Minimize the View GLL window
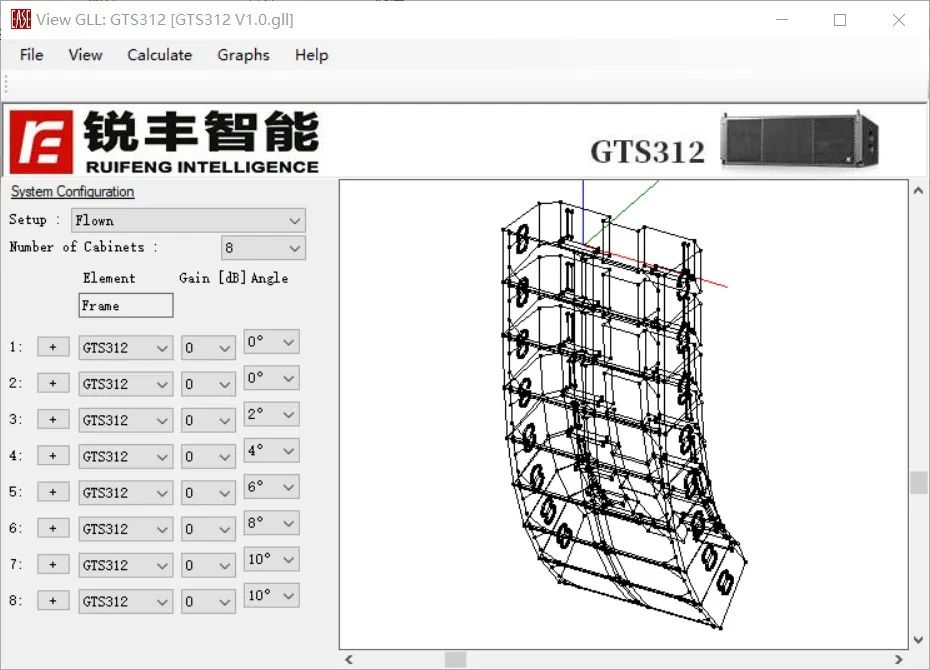930x670 pixels. click(x=782, y=20)
